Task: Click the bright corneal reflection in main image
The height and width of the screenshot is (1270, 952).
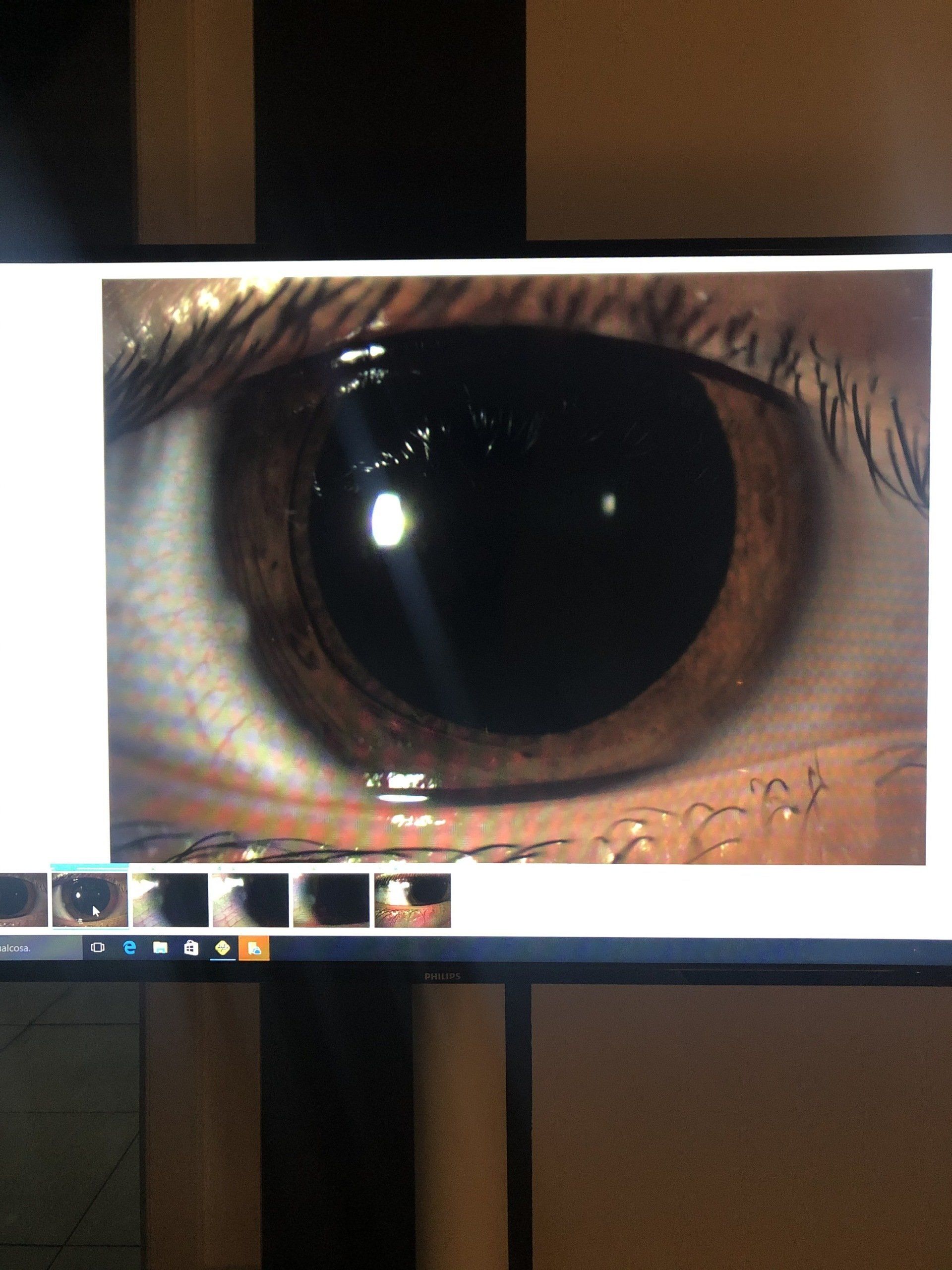Action: (x=388, y=518)
